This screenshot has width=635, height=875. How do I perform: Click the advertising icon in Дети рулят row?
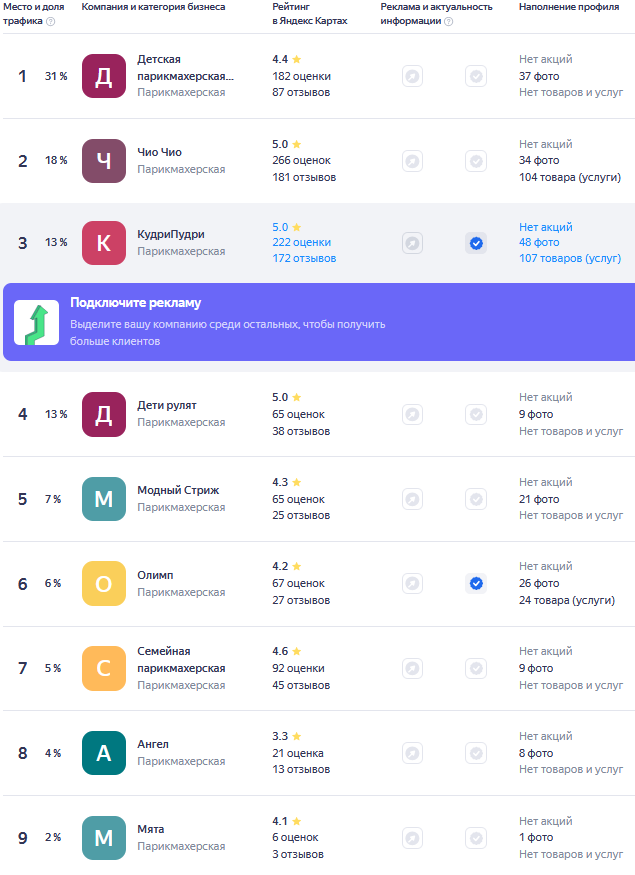pyautogui.click(x=412, y=414)
